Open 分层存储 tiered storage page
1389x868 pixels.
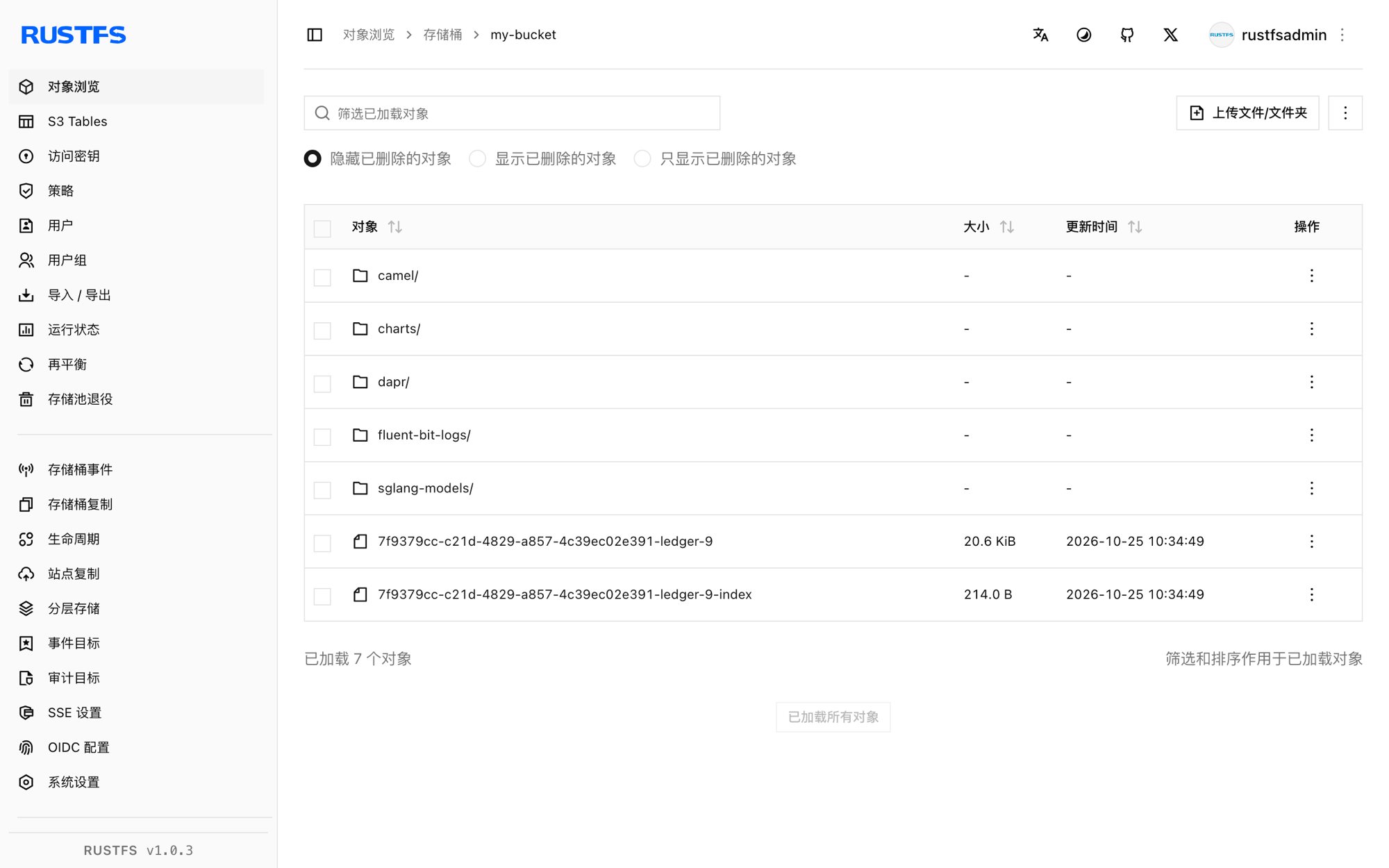[x=136, y=608]
